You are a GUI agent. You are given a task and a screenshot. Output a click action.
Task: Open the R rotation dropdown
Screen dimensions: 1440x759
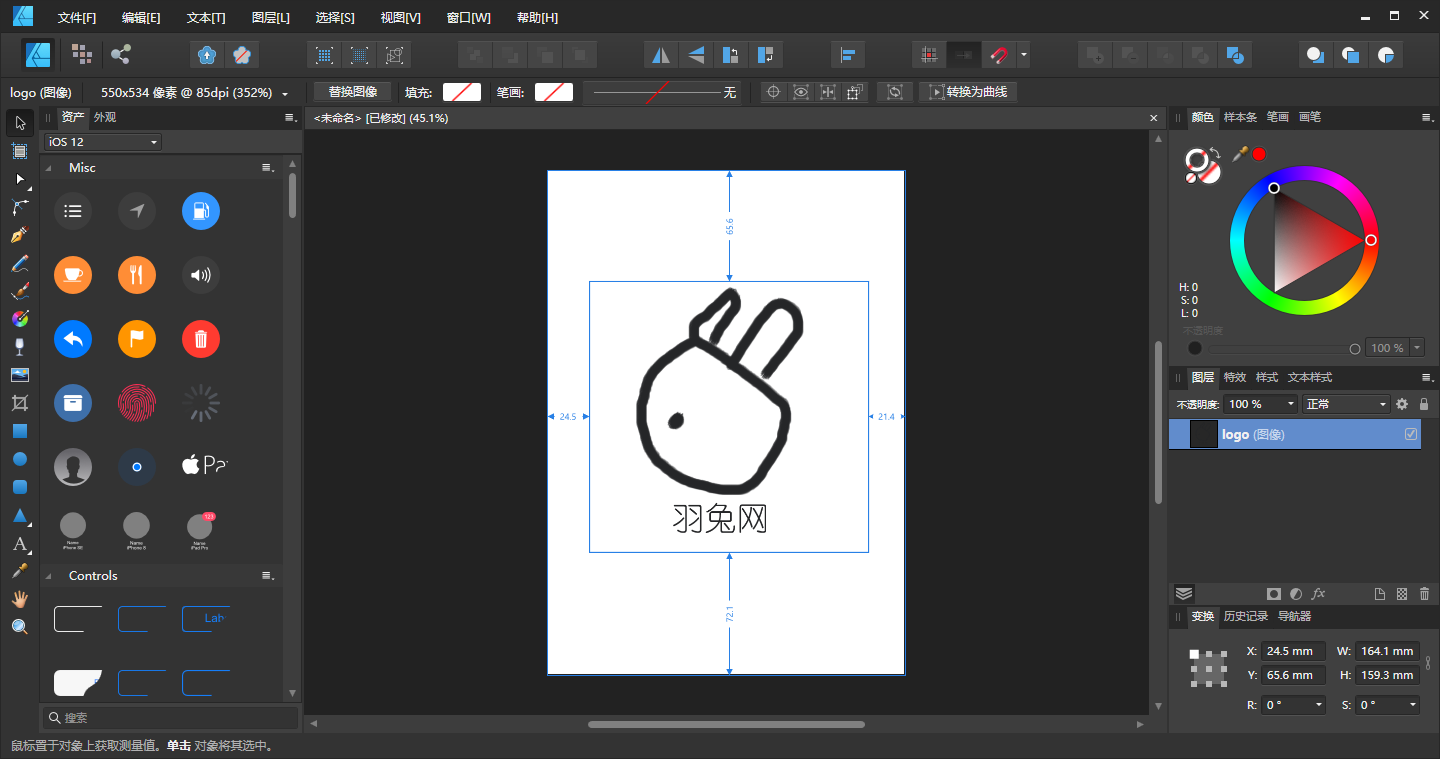click(x=1293, y=705)
